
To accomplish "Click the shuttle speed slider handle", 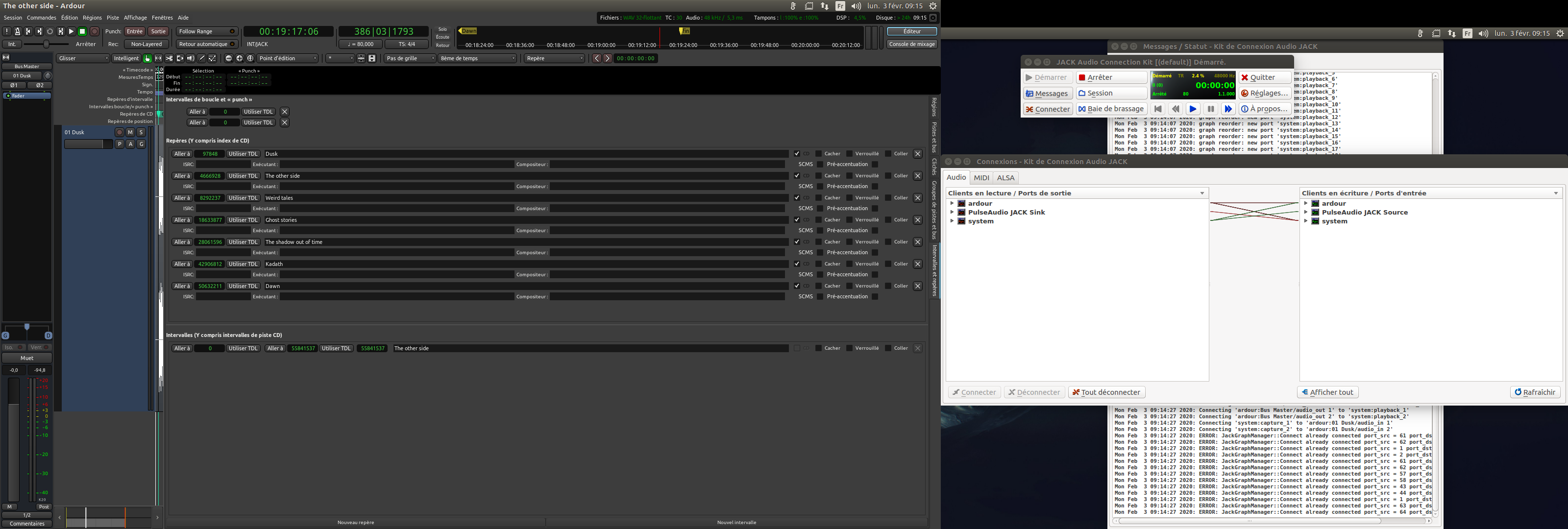I will [x=46, y=45].
